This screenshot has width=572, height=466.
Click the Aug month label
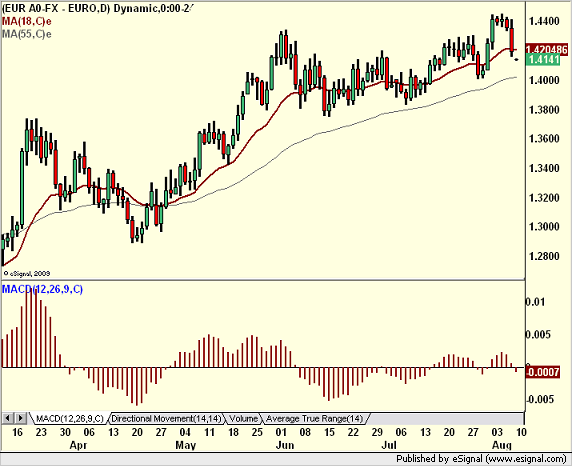click(502, 445)
